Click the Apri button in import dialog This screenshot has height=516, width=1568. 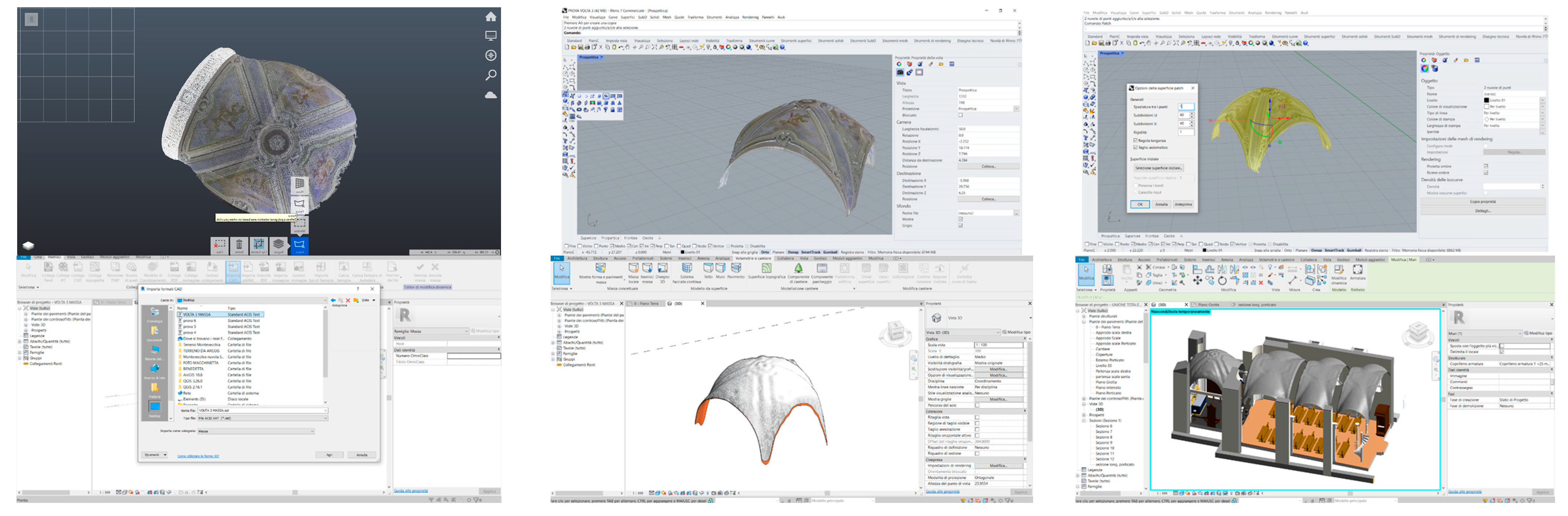[x=329, y=454]
